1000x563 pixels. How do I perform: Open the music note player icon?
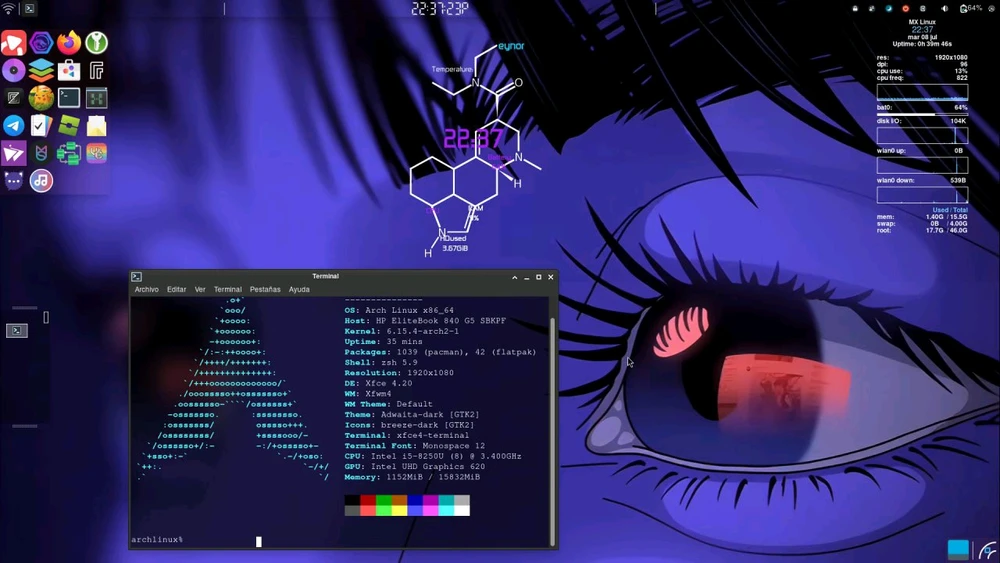41,181
